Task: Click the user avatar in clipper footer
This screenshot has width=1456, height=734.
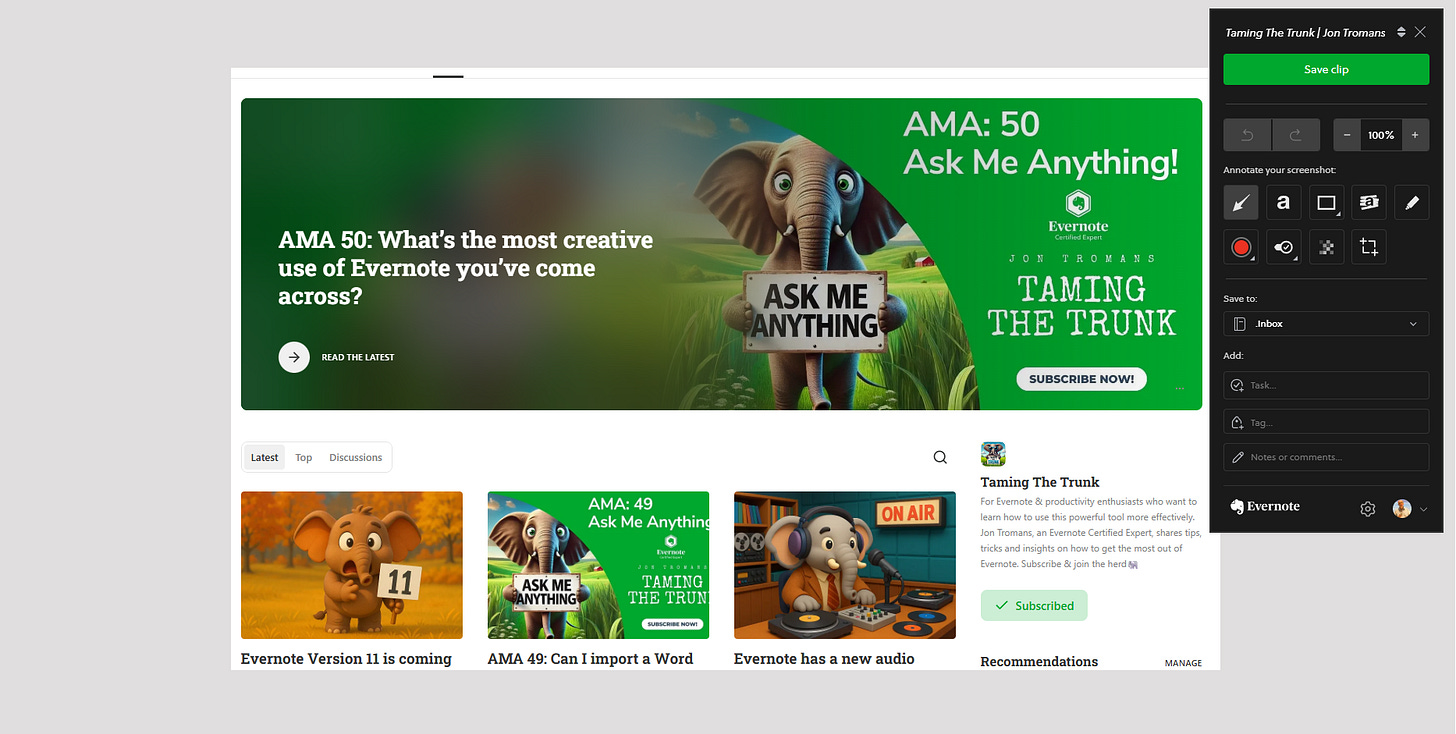Action: 1402,508
